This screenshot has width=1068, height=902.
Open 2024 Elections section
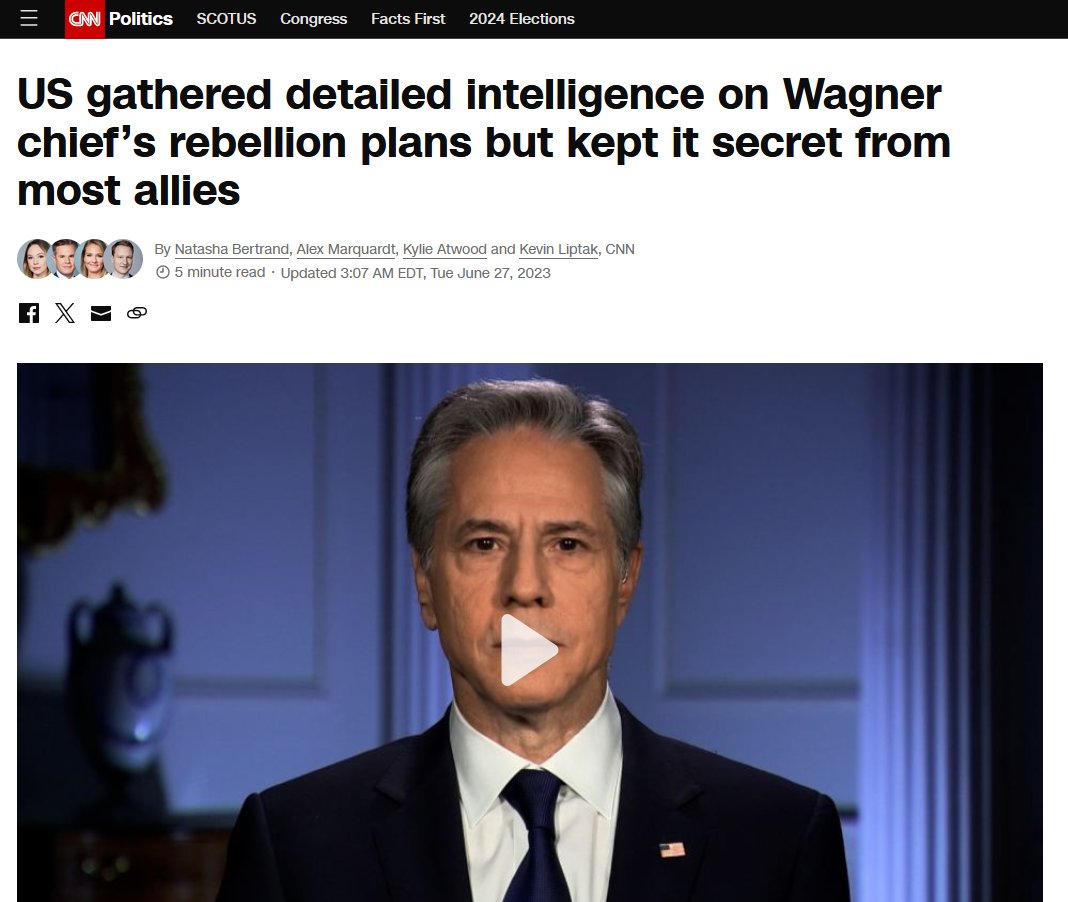click(522, 19)
